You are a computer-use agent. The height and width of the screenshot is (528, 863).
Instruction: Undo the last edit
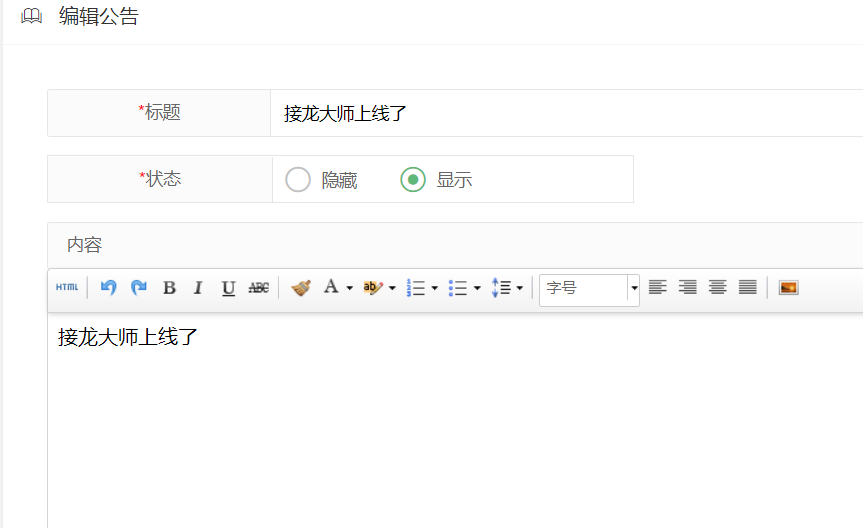click(108, 287)
